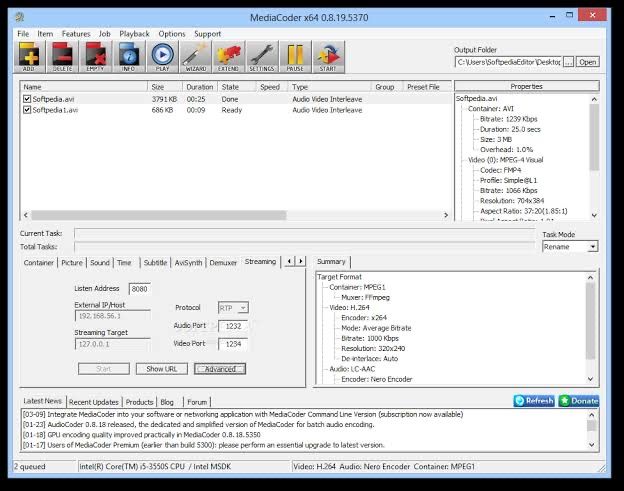Switch to the AviSynth tab
Image resolution: width=624 pixels, height=491 pixels.
[188, 263]
